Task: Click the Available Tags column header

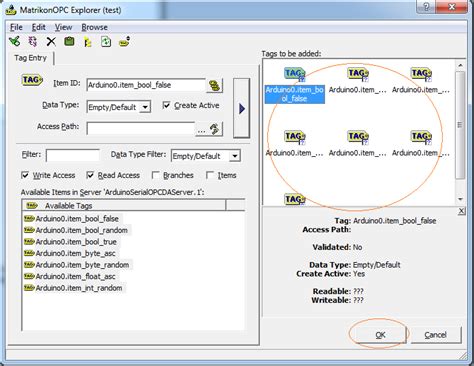Action: [x=124, y=205]
